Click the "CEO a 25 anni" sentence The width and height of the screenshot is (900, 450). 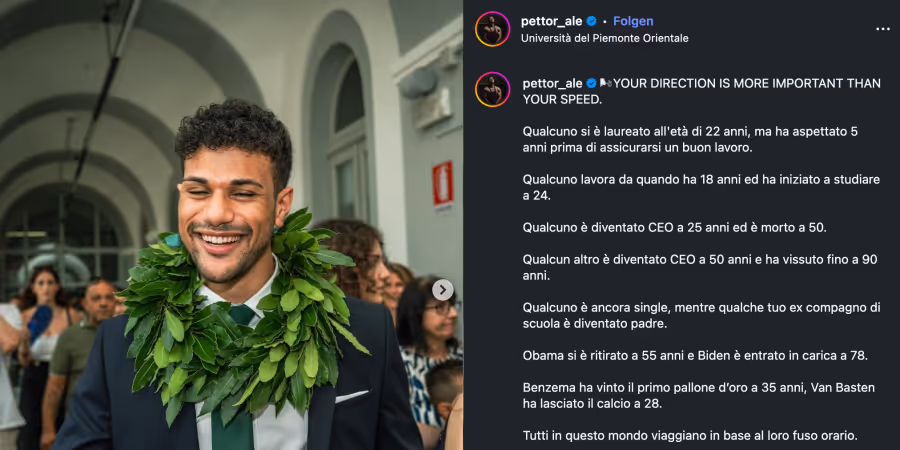[674, 227]
